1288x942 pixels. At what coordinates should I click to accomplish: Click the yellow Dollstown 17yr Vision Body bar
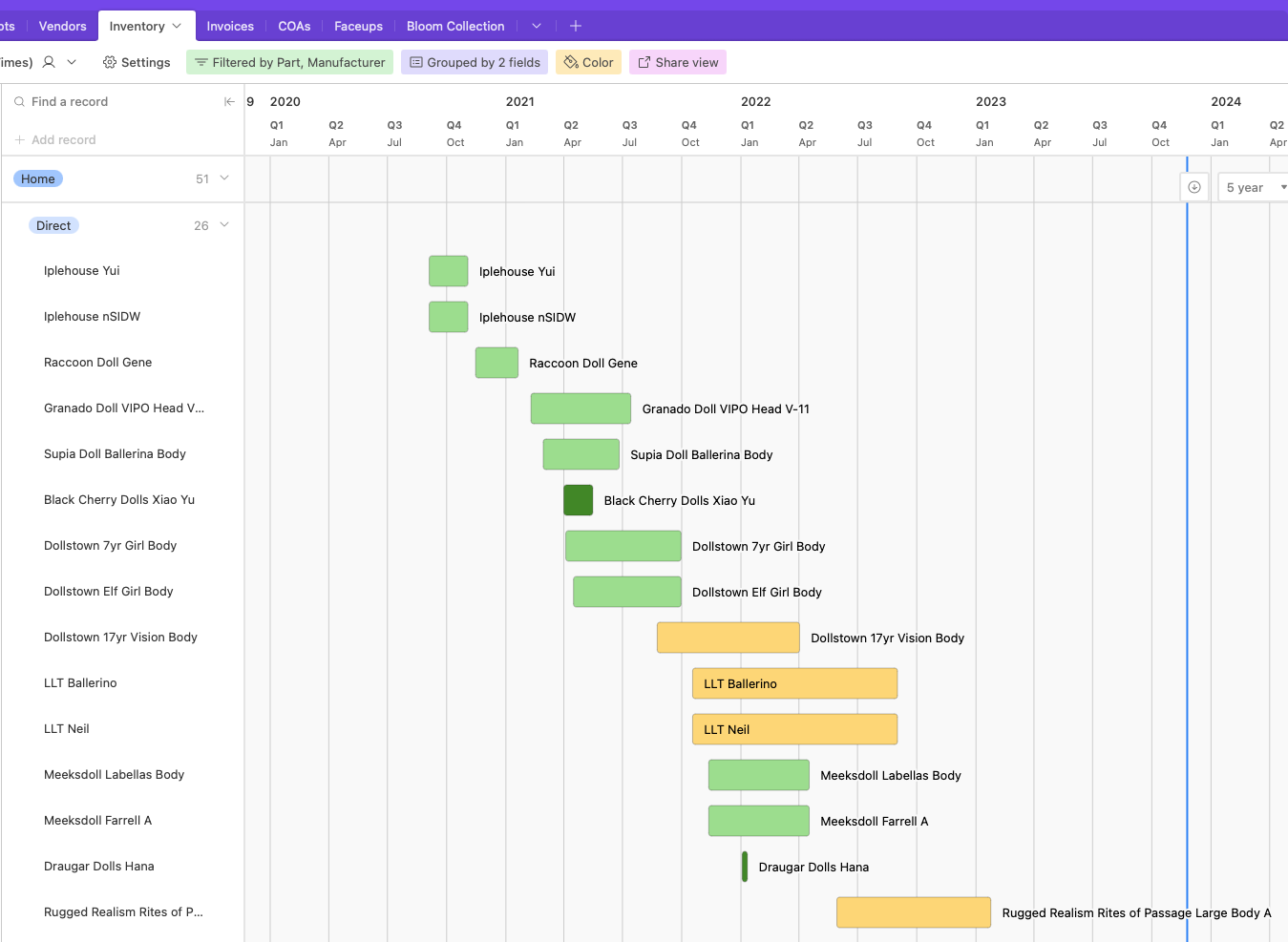(728, 638)
